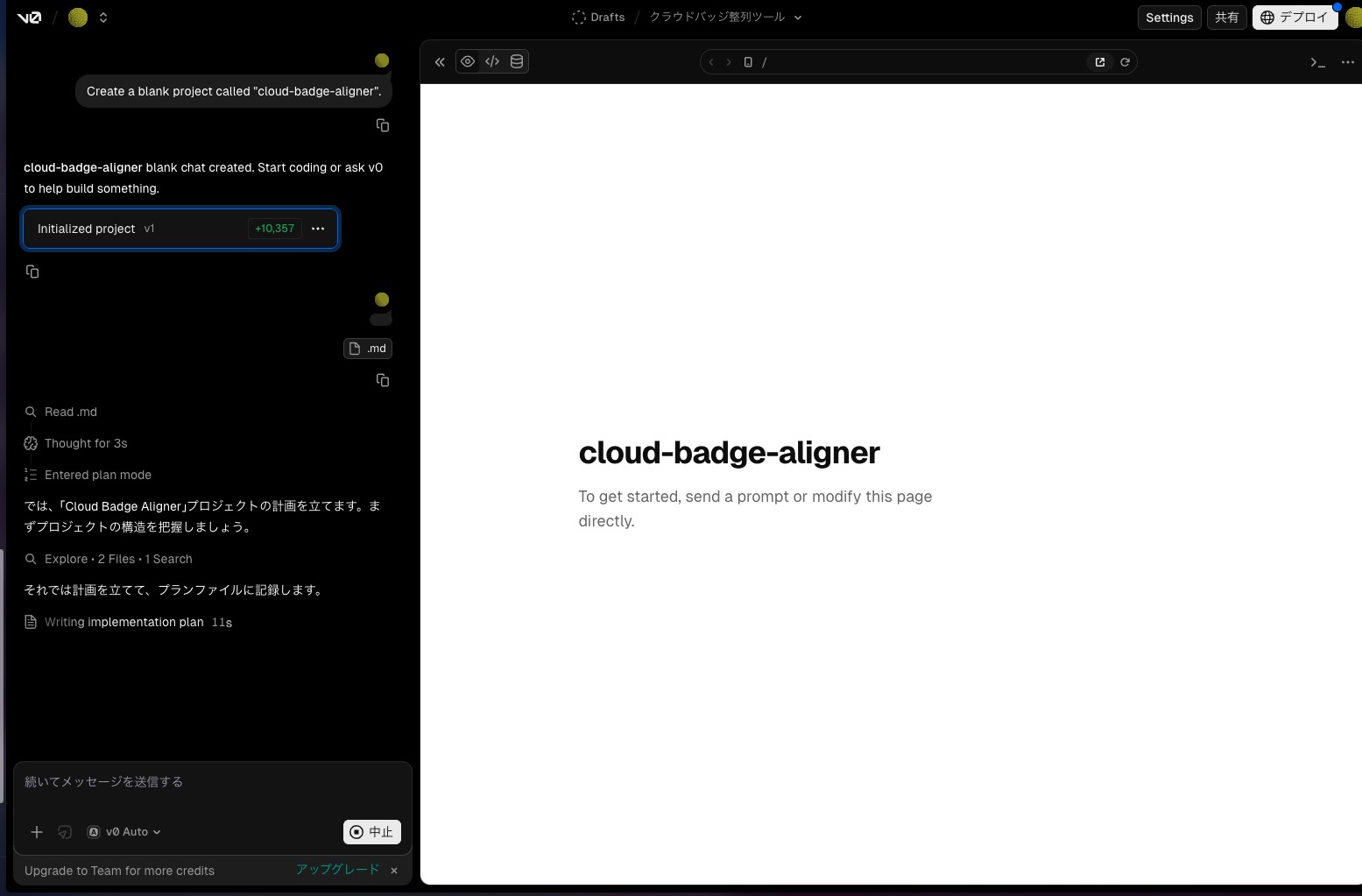Stop generation with 中止 button
Viewport: 1362px width, 896px height.
click(371, 832)
